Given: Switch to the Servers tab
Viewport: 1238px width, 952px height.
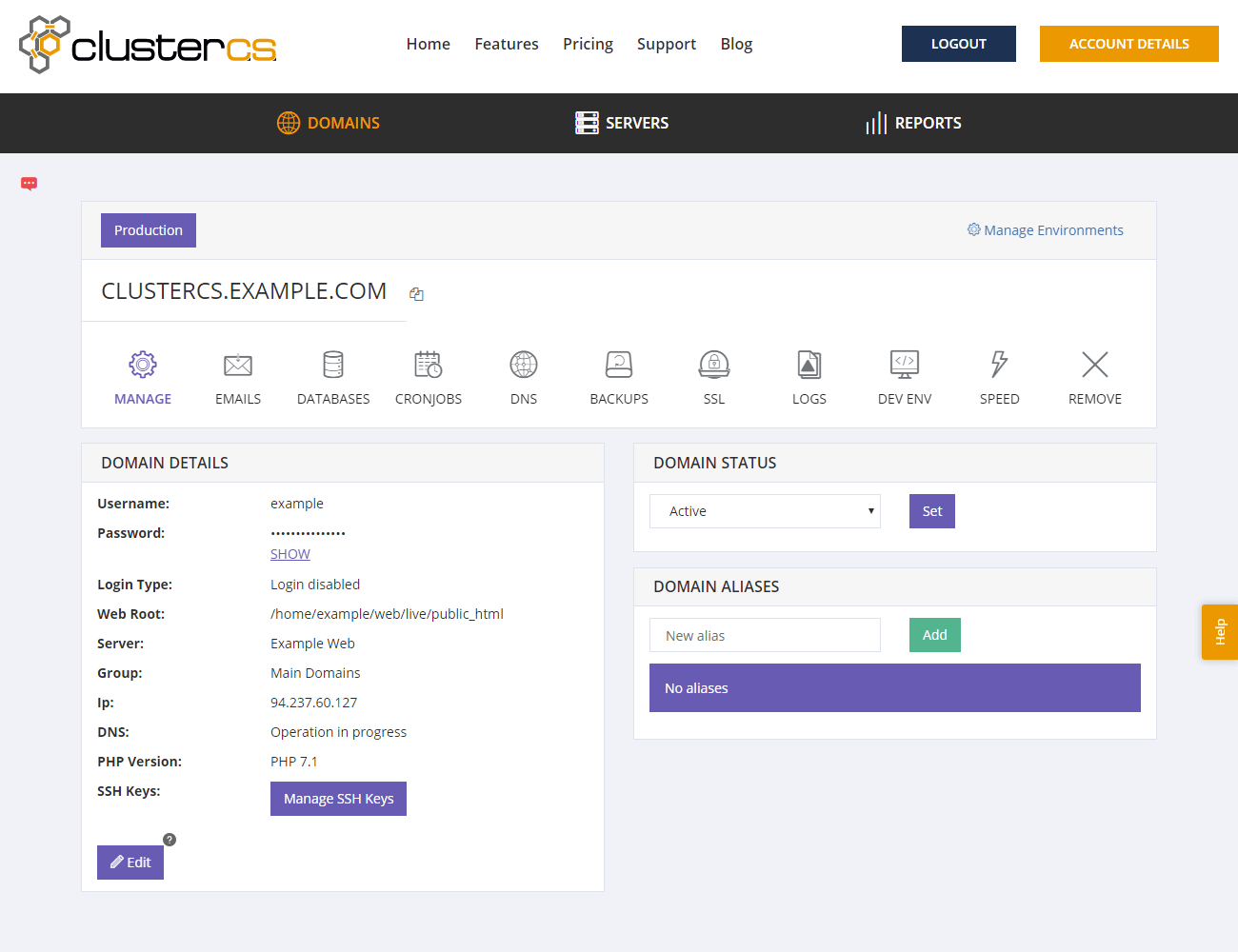Looking at the screenshot, I should tap(622, 123).
